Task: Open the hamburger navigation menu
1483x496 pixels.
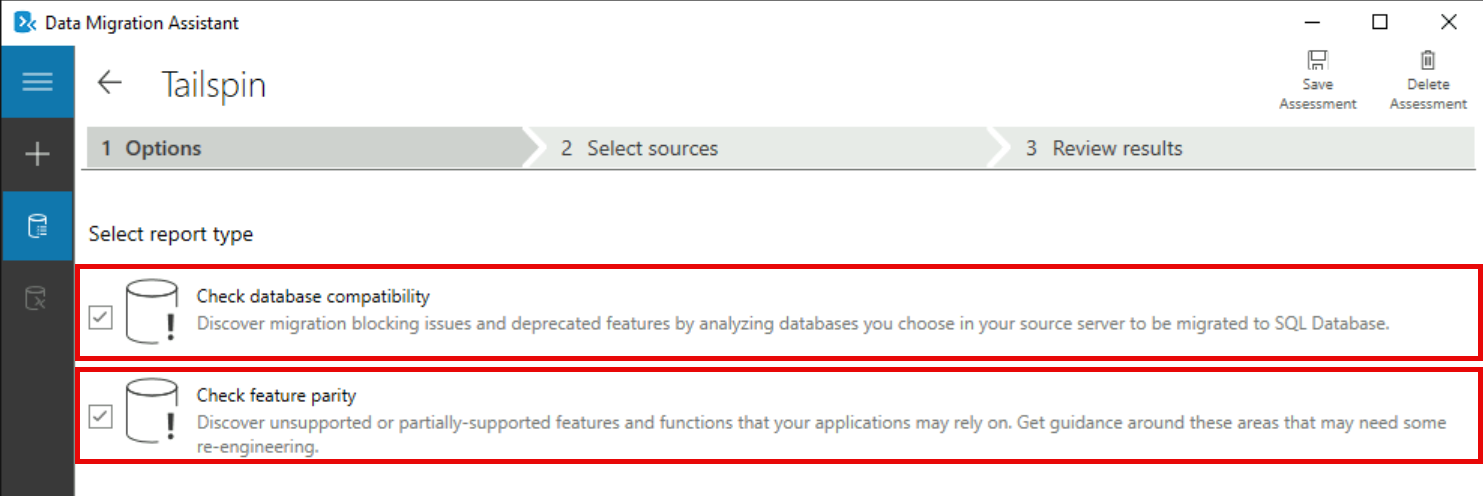Action: tap(37, 81)
